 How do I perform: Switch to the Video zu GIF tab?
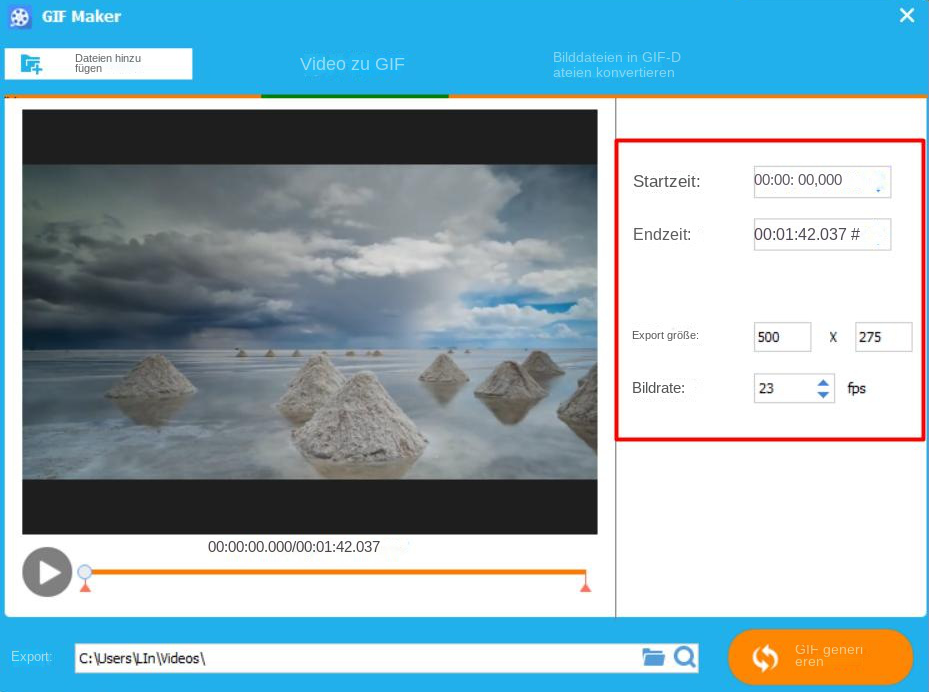(353, 65)
